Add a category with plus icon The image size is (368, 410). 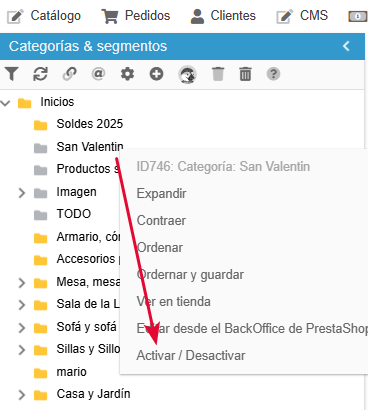[x=156, y=74]
